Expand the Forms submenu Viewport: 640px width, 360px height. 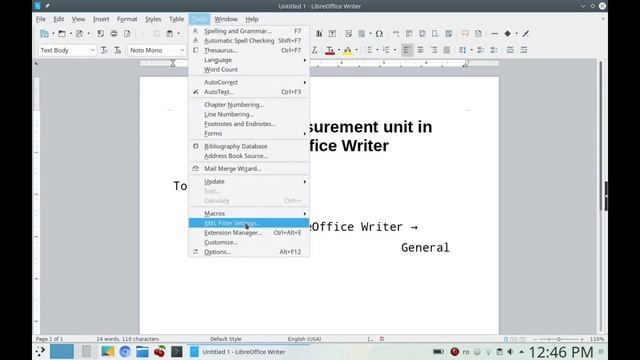249,133
